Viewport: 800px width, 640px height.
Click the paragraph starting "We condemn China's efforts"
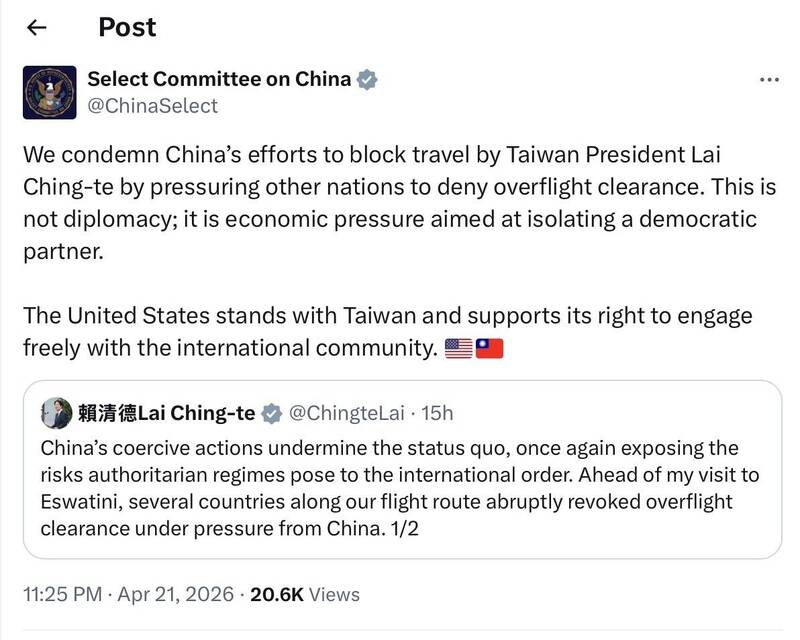(390, 203)
